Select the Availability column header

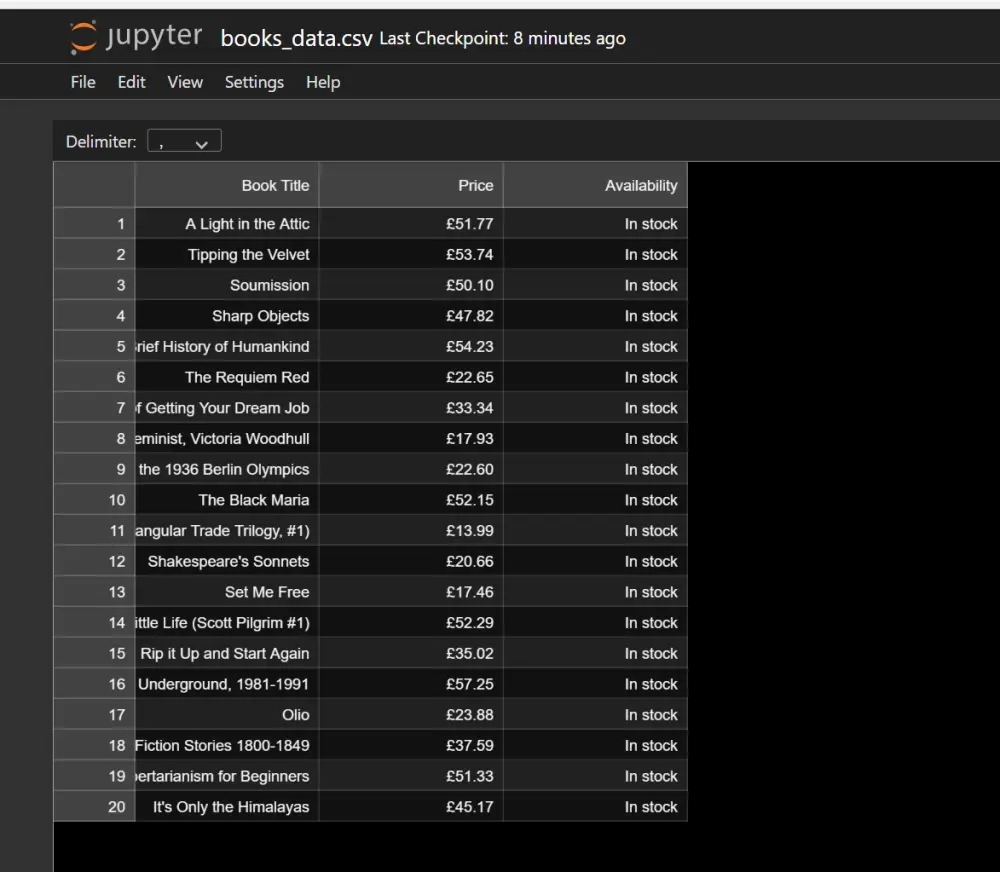(596, 185)
